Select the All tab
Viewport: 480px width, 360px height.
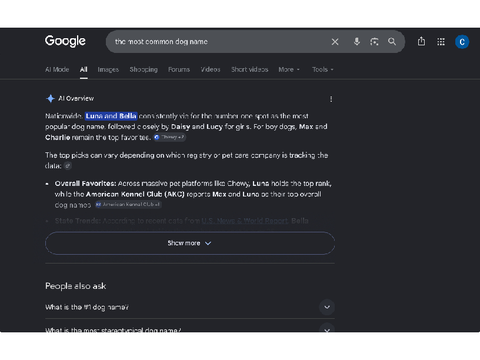pyautogui.click(x=84, y=69)
